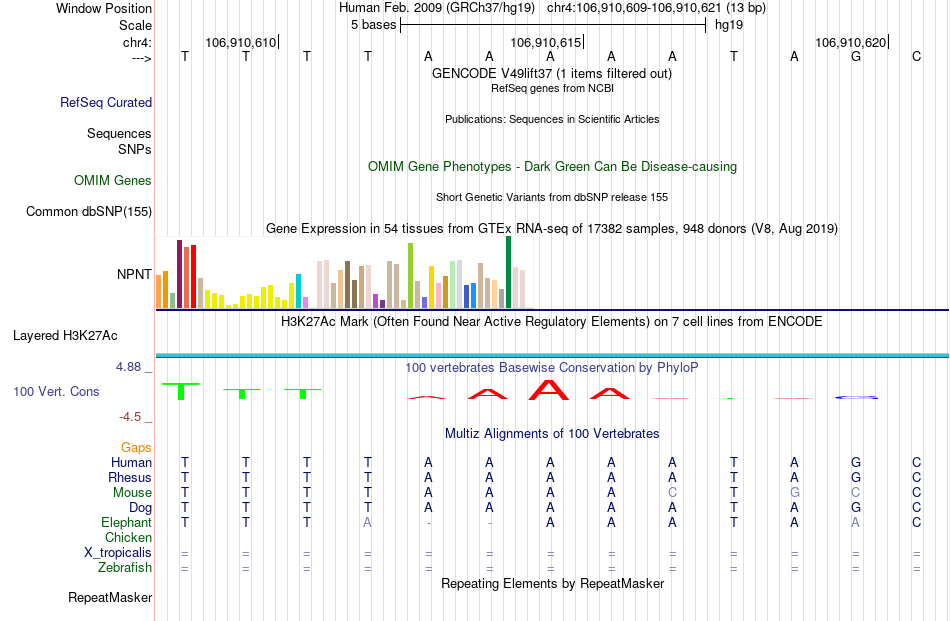Click the Sequences track label
This screenshot has width=950, height=621.
[119, 133]
